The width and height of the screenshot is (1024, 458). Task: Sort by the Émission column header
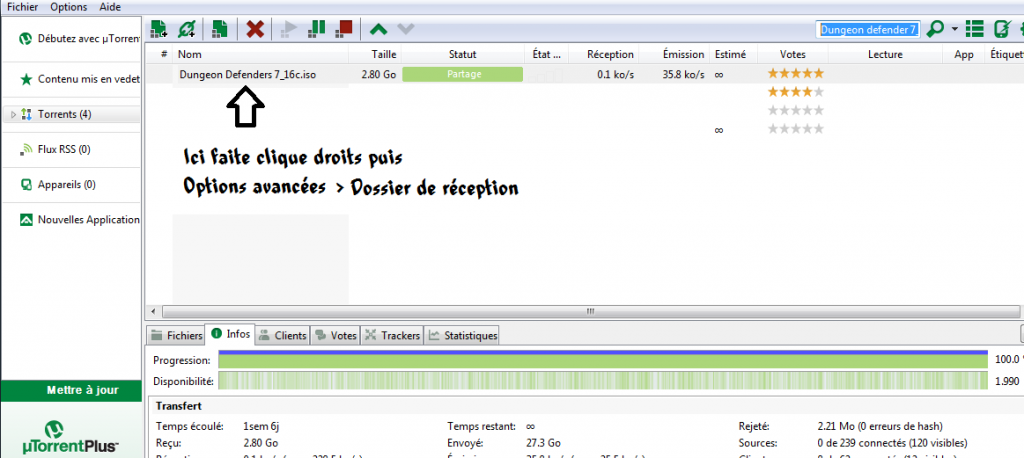pyautogui.click(x=674, y=54)
